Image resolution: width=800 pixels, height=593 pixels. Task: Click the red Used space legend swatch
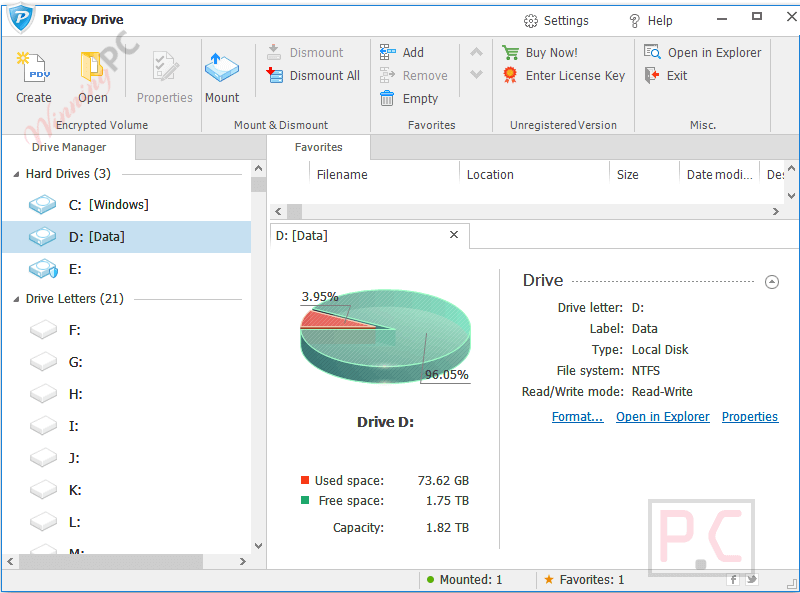305,480
